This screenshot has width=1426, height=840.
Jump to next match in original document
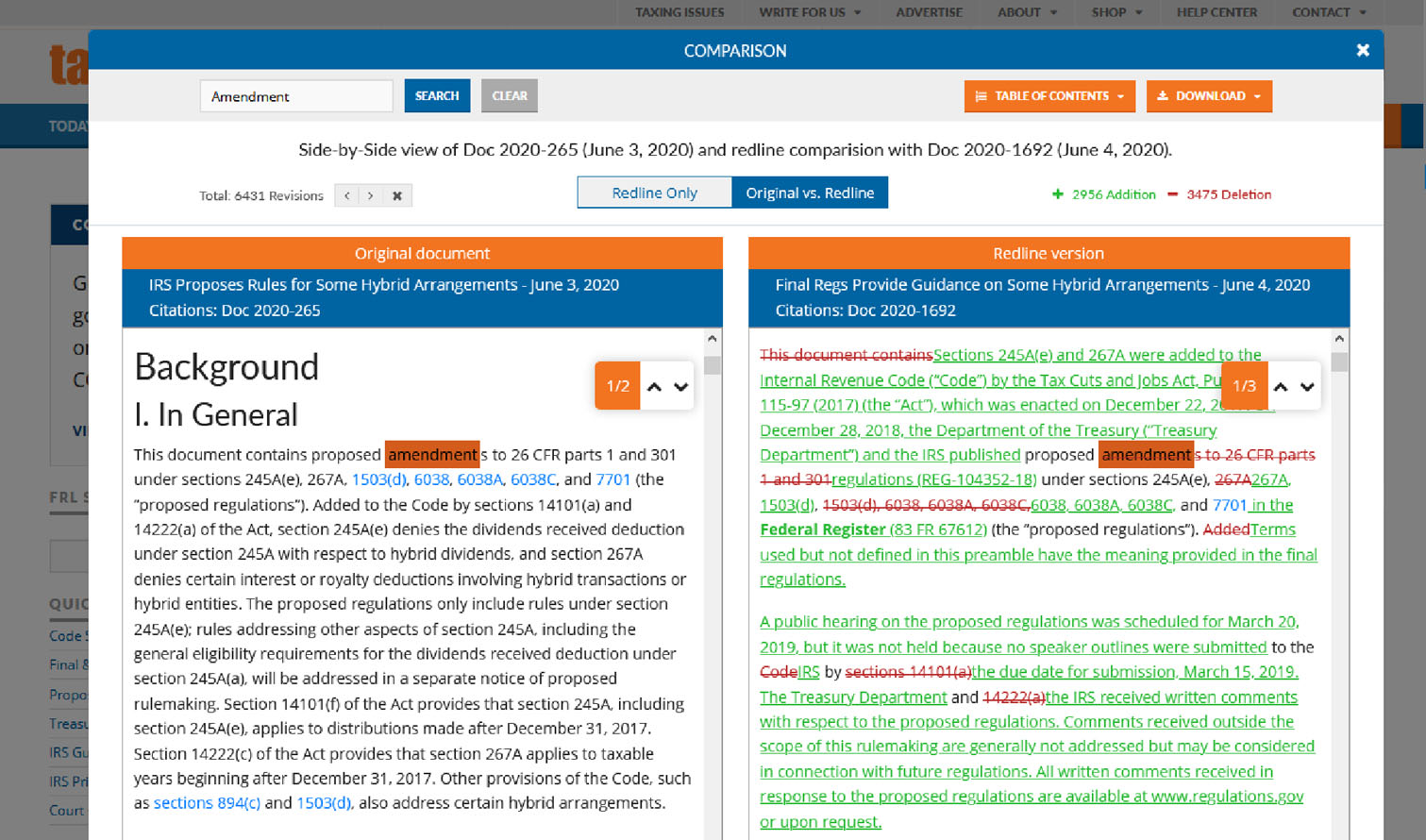pyautogui.click(x=680, y=386)
